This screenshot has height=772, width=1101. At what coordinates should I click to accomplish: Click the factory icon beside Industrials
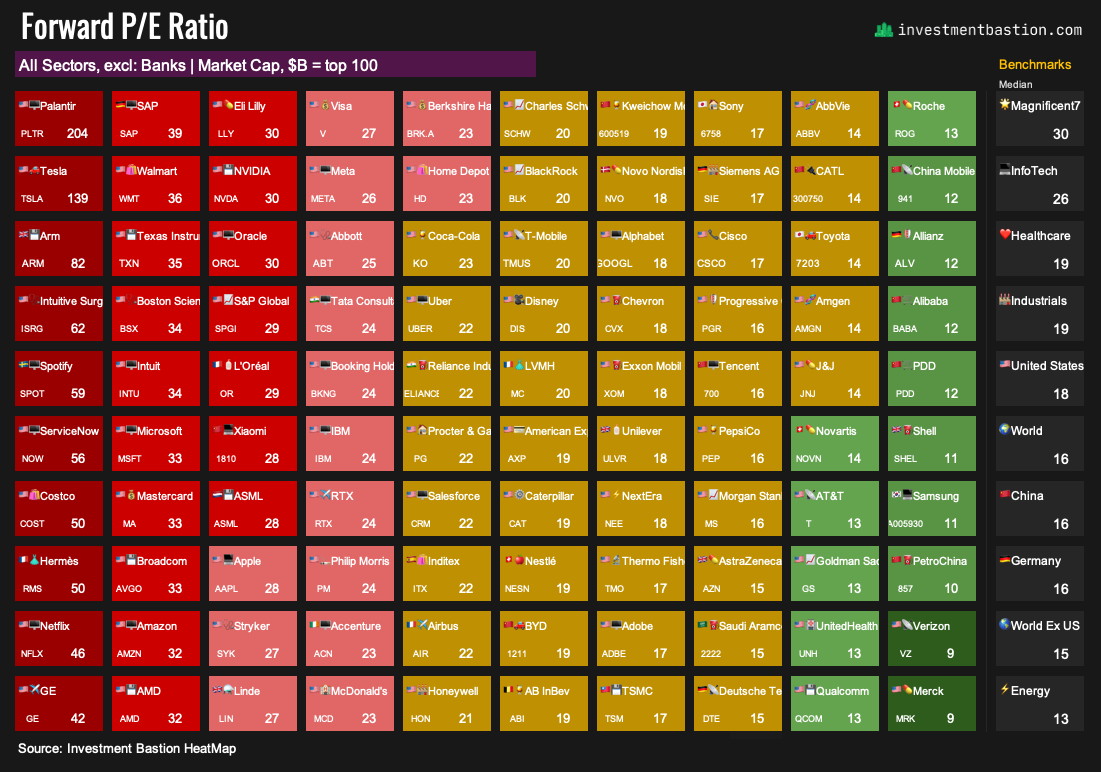tap(1005, 299)
